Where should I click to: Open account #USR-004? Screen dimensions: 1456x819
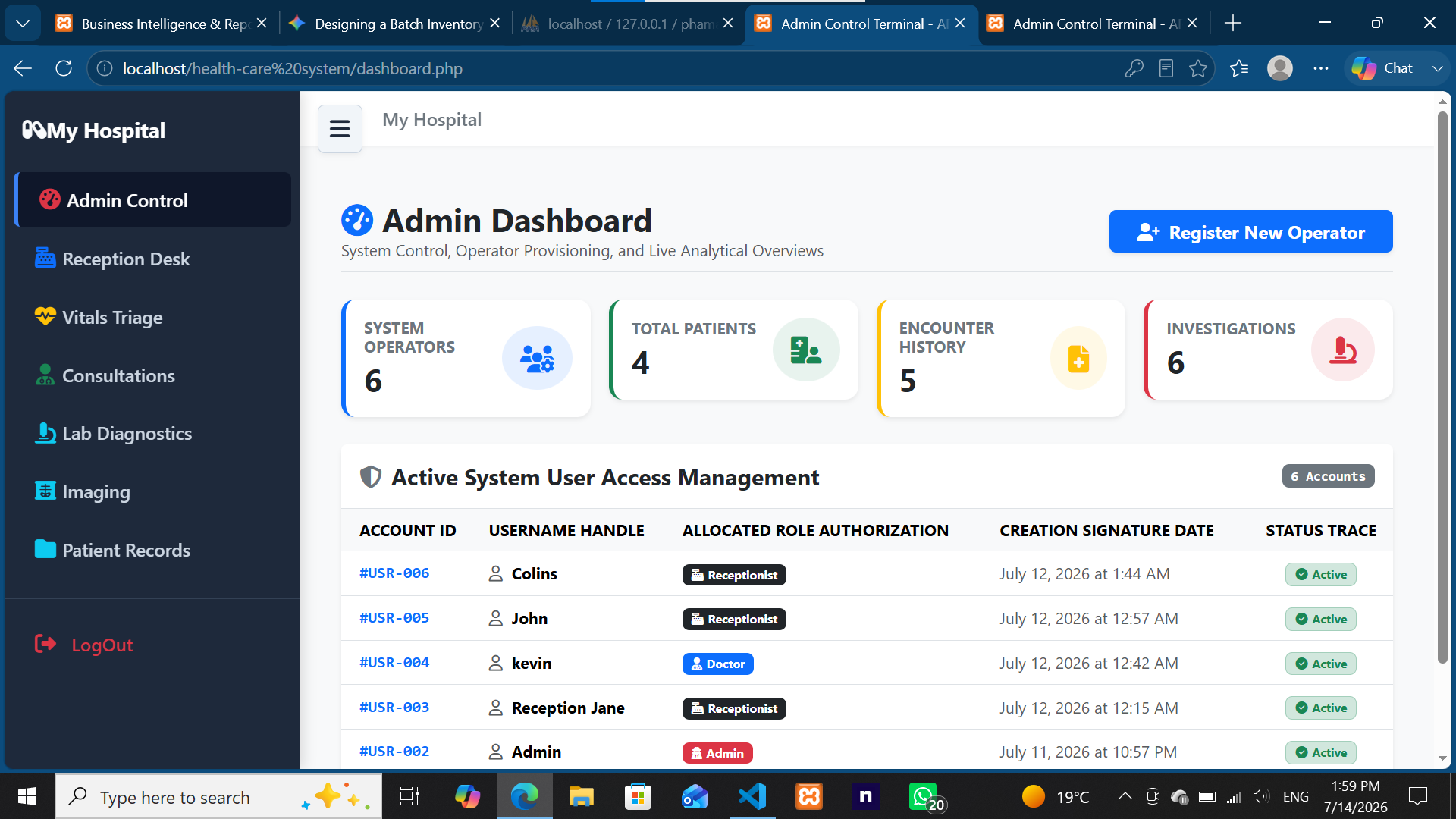(x=394, y=663)
